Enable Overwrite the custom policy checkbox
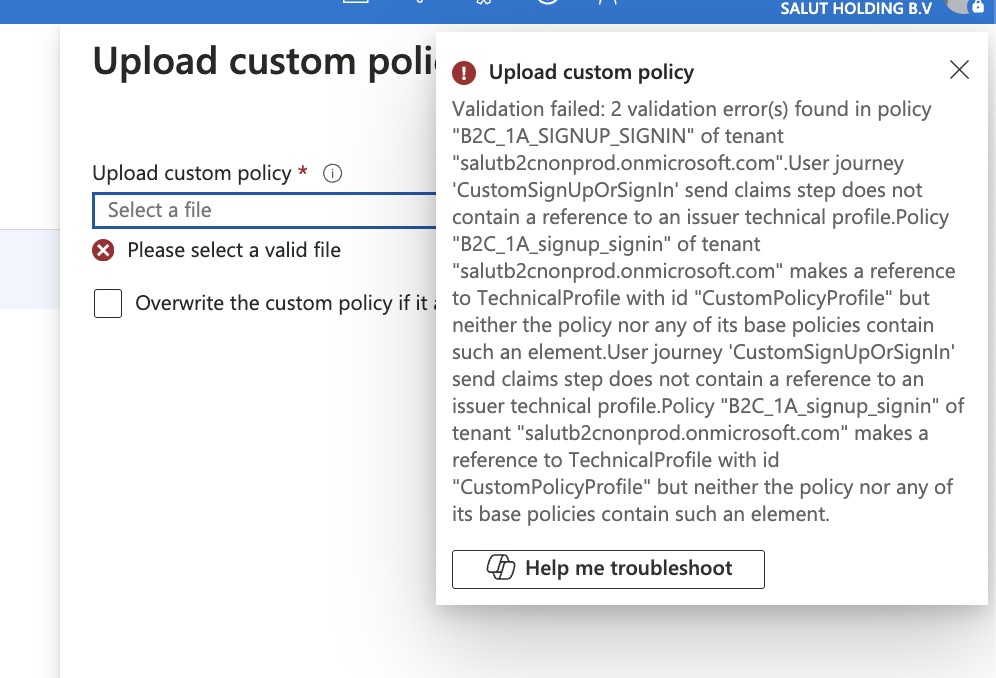The image size is (996, 678). pos(108,303)
